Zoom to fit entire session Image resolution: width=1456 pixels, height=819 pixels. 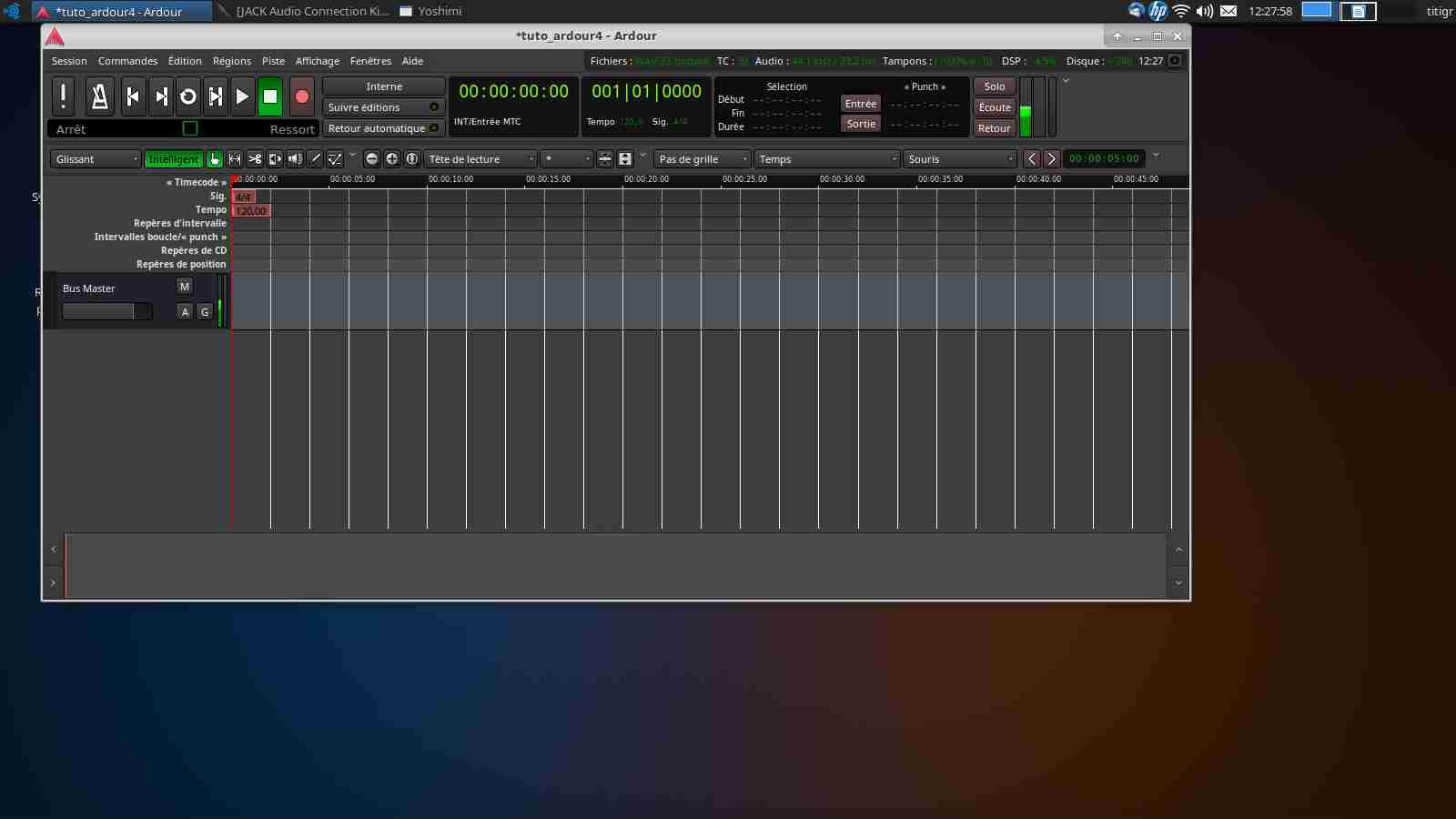pos(412,159)
